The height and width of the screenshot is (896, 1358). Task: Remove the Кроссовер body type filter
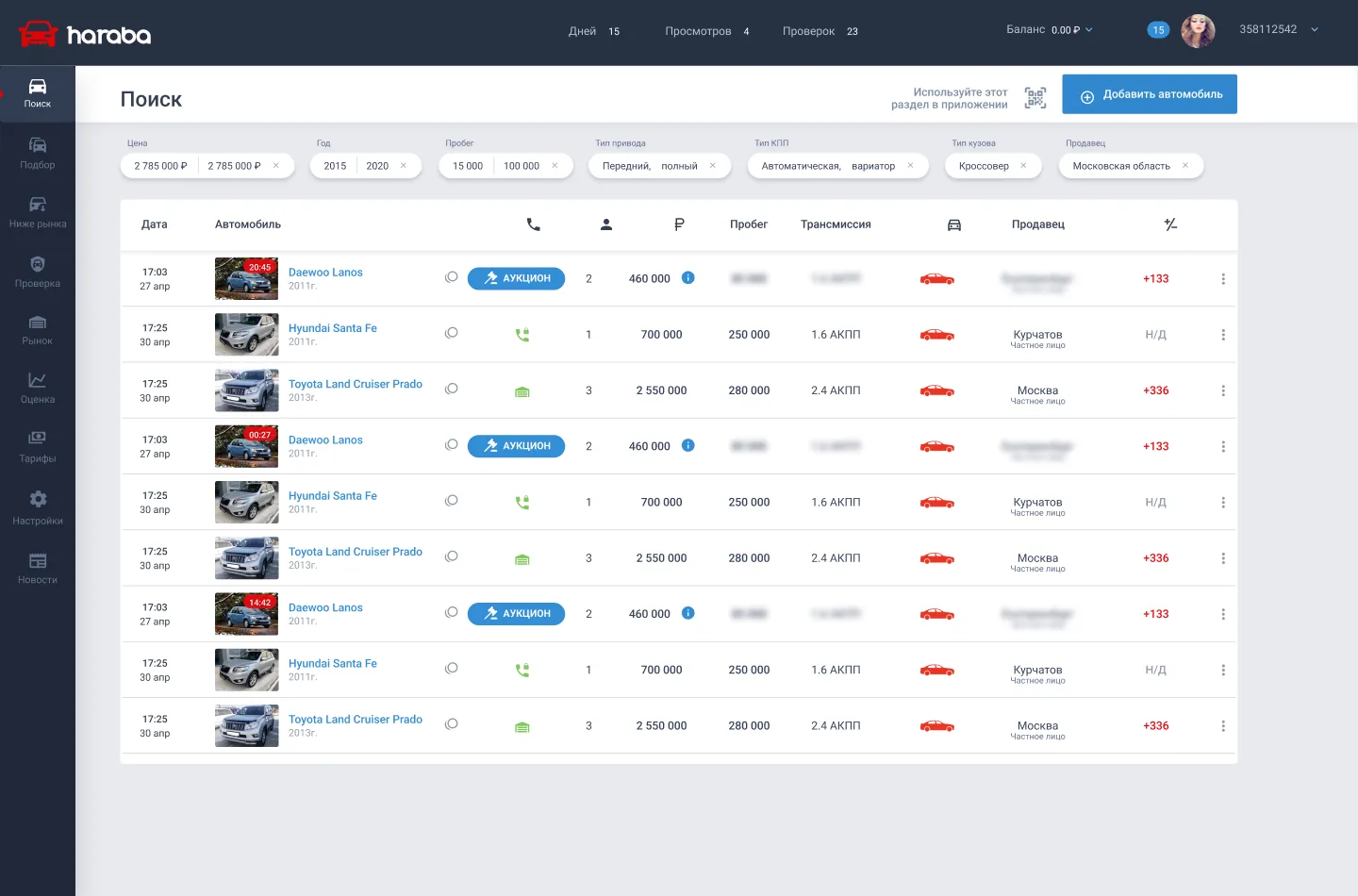coord(1023,166)
